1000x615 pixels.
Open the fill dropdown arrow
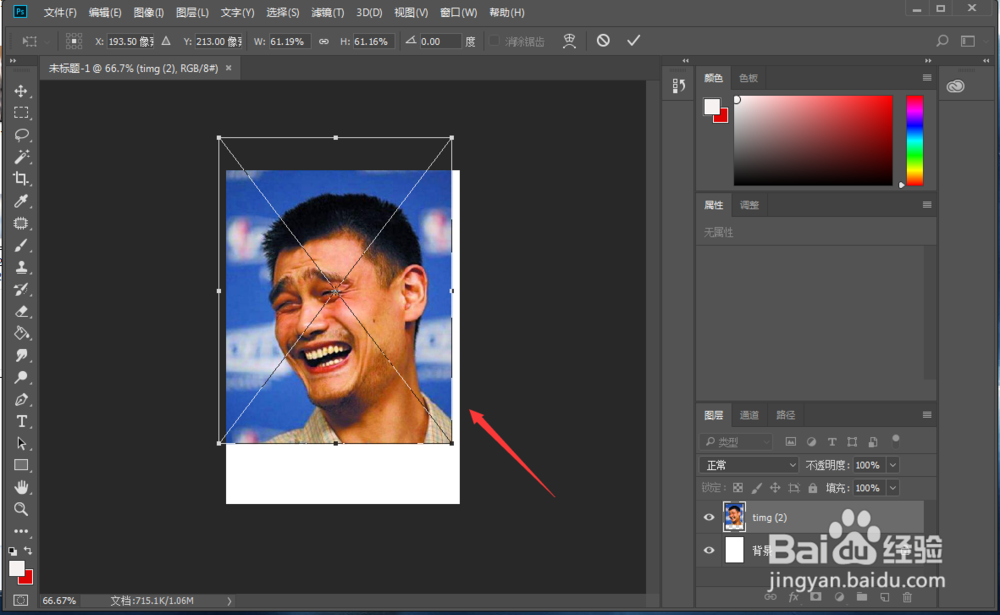pos(893,488)
